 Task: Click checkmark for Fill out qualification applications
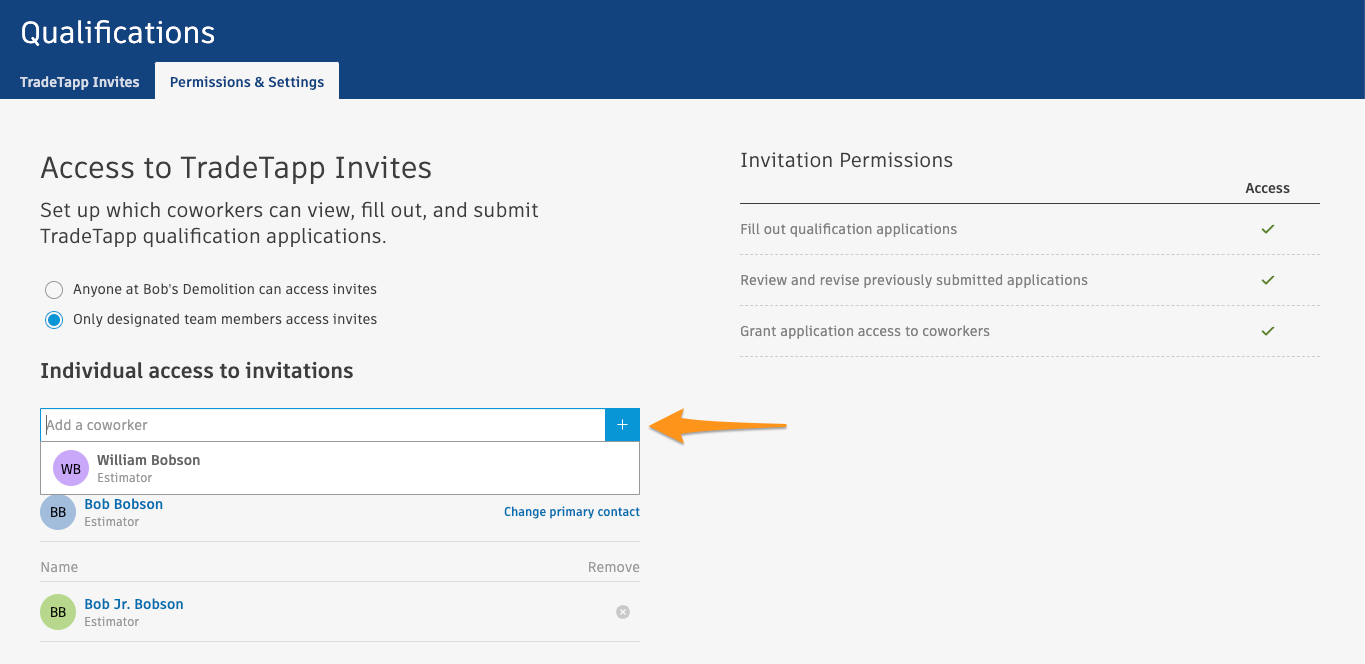1268,229
